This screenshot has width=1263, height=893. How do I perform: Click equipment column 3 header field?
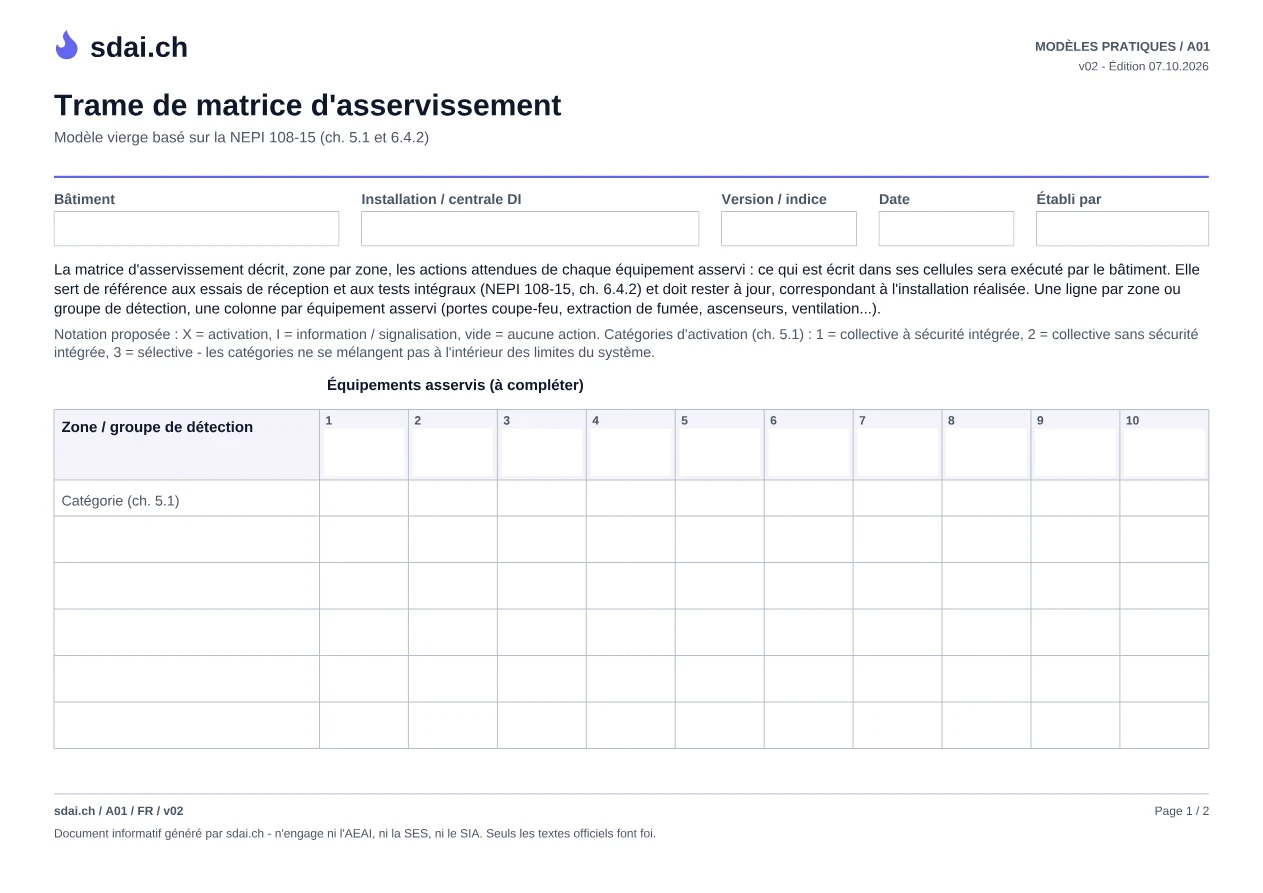pyautogui.click(x=542, y=453)
